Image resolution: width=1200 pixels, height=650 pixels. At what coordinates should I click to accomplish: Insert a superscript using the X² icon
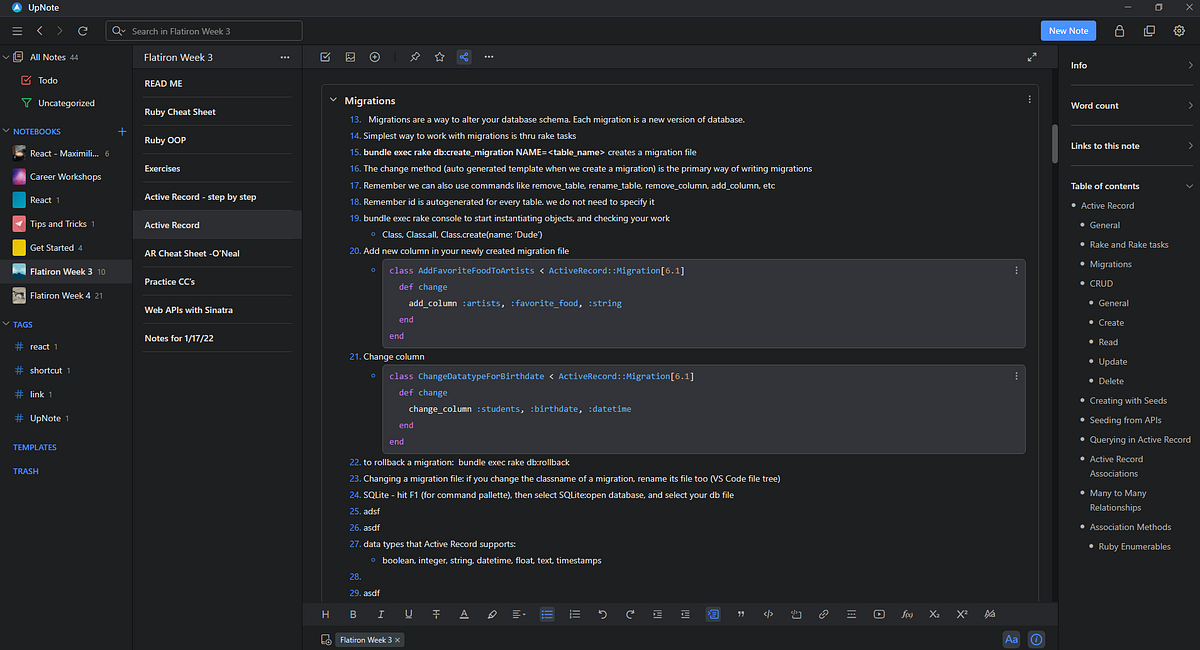(x=961, y=614)
